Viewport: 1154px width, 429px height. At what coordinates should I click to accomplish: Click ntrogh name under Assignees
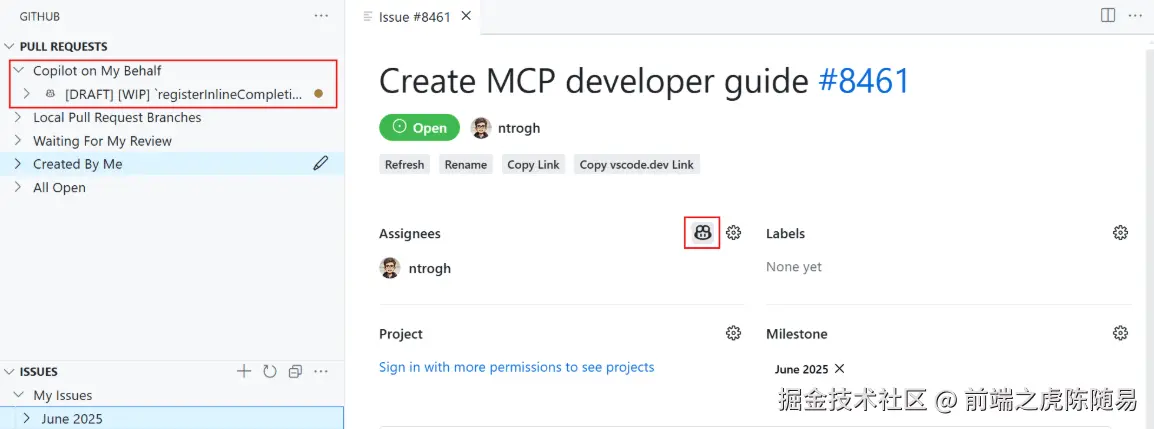click(x=430, y=269)
